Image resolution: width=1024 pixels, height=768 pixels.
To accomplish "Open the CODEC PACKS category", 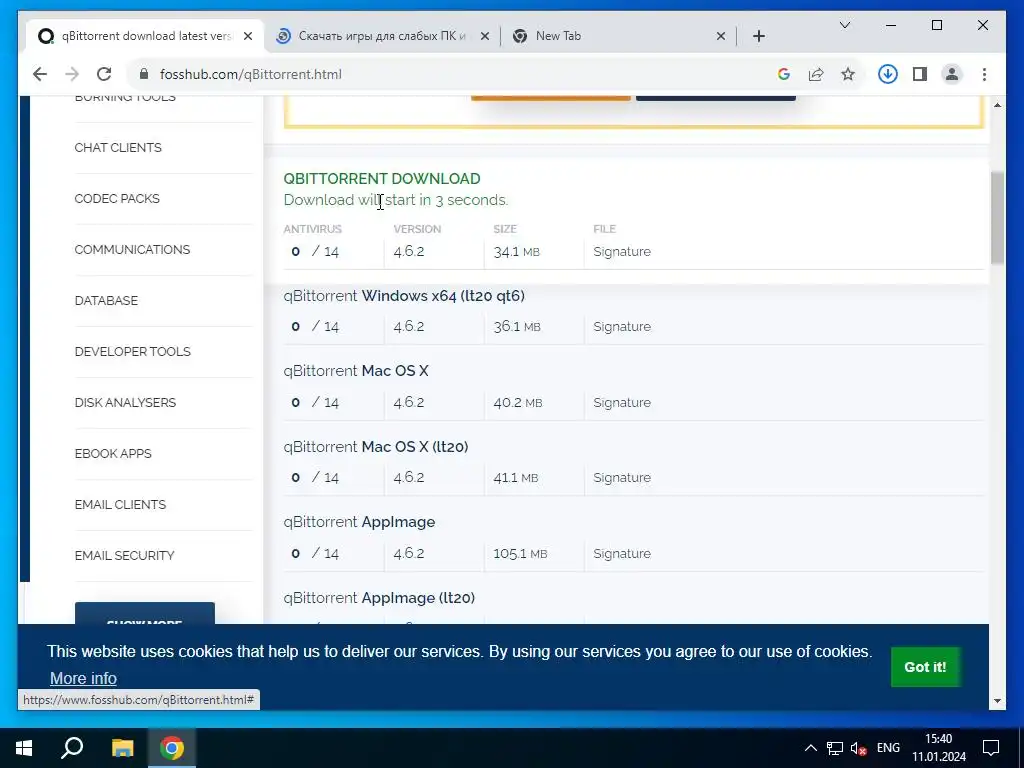I will pyautogui.click(x=117, y=199).
